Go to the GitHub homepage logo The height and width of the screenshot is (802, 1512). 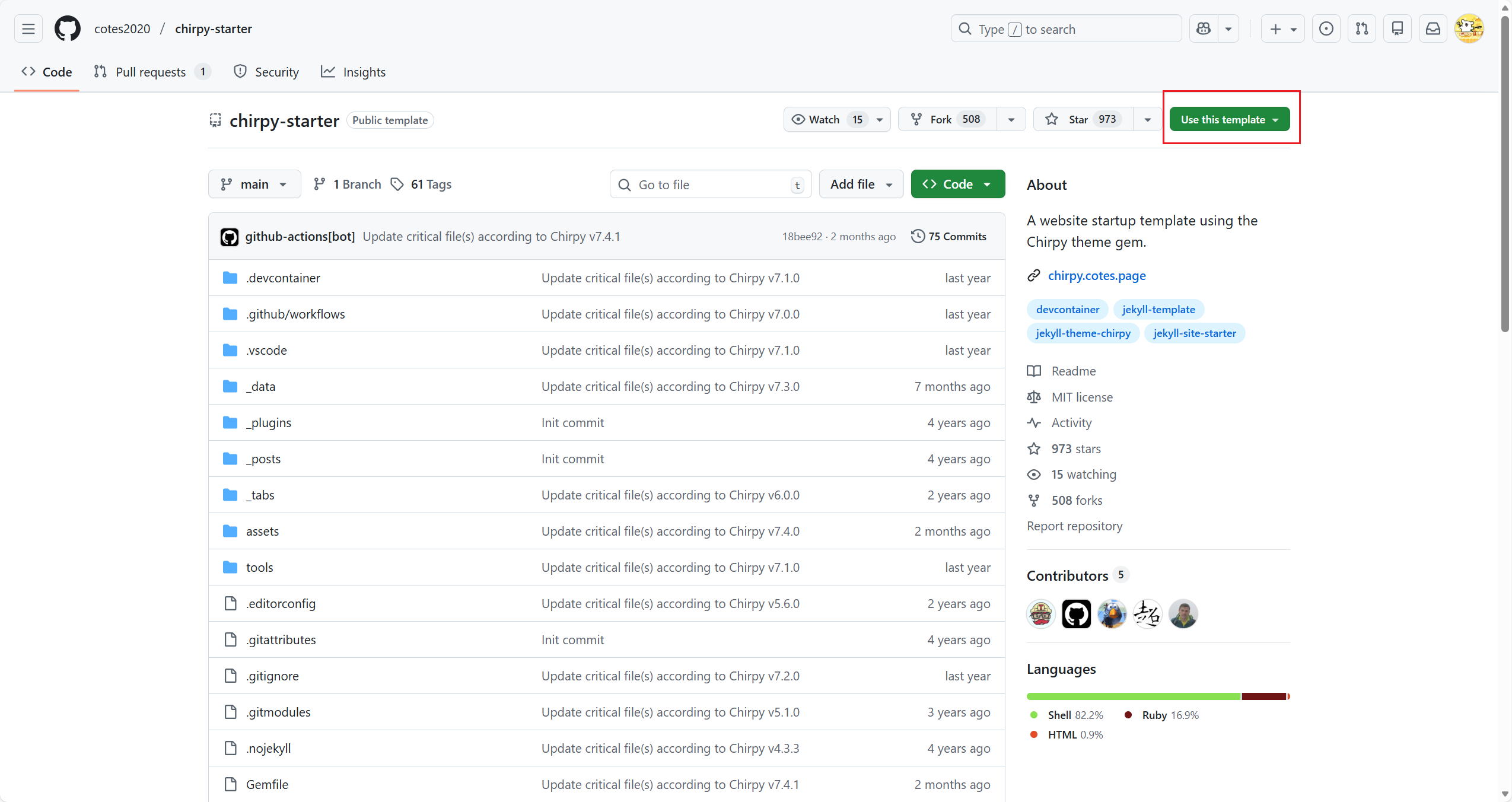tap(67, 28)
